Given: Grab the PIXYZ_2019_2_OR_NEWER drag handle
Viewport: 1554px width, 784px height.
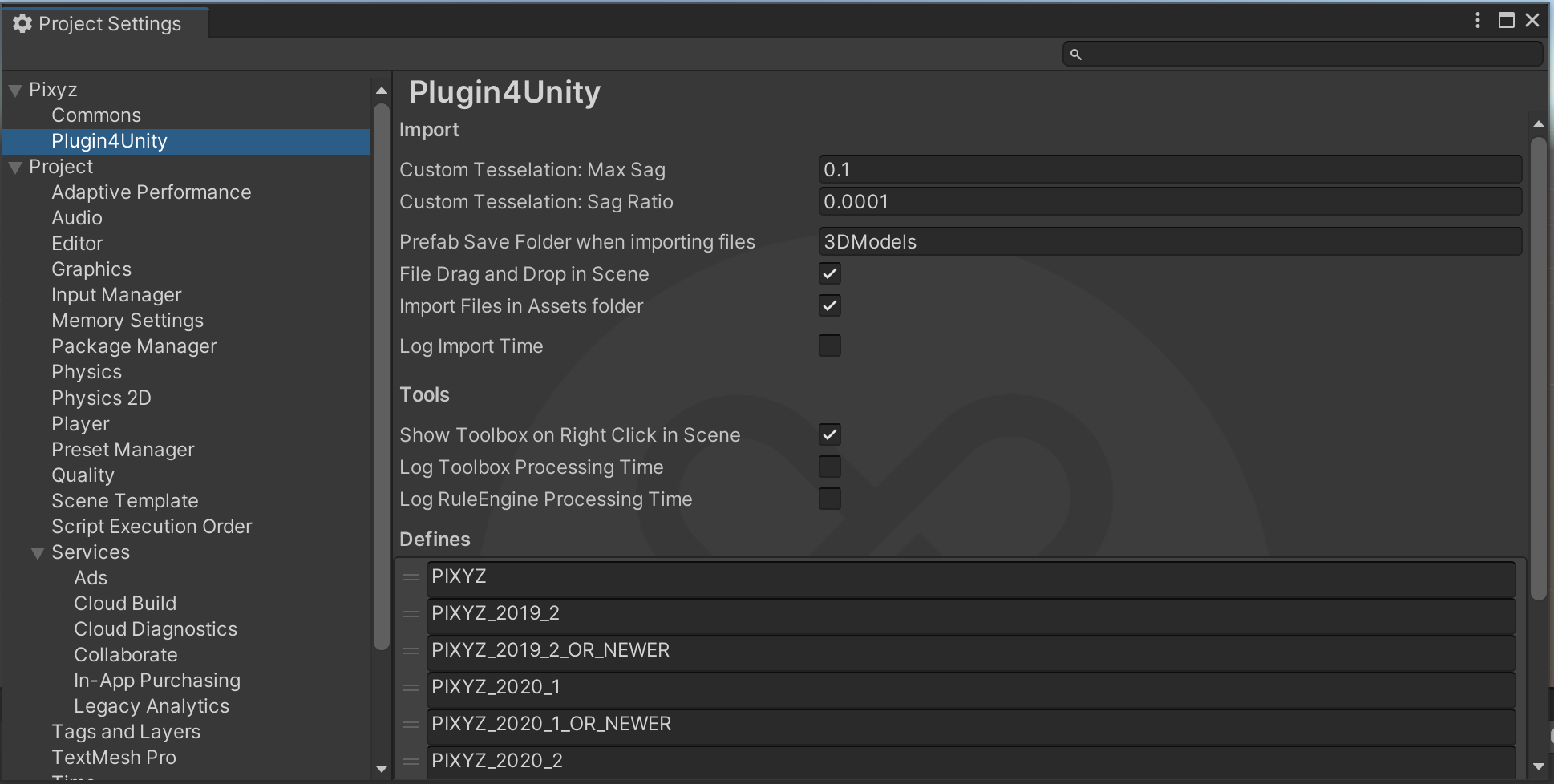Looking at the screenshot, I should tap(411, 651).
